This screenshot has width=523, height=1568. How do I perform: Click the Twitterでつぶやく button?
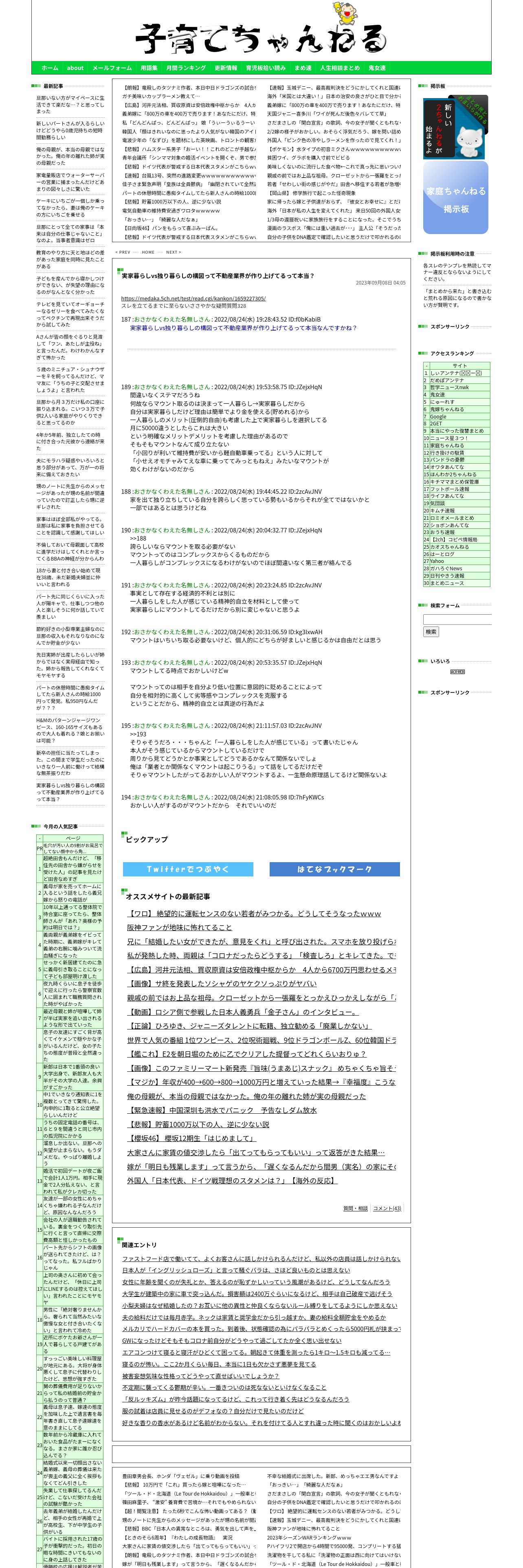point(188,869)
